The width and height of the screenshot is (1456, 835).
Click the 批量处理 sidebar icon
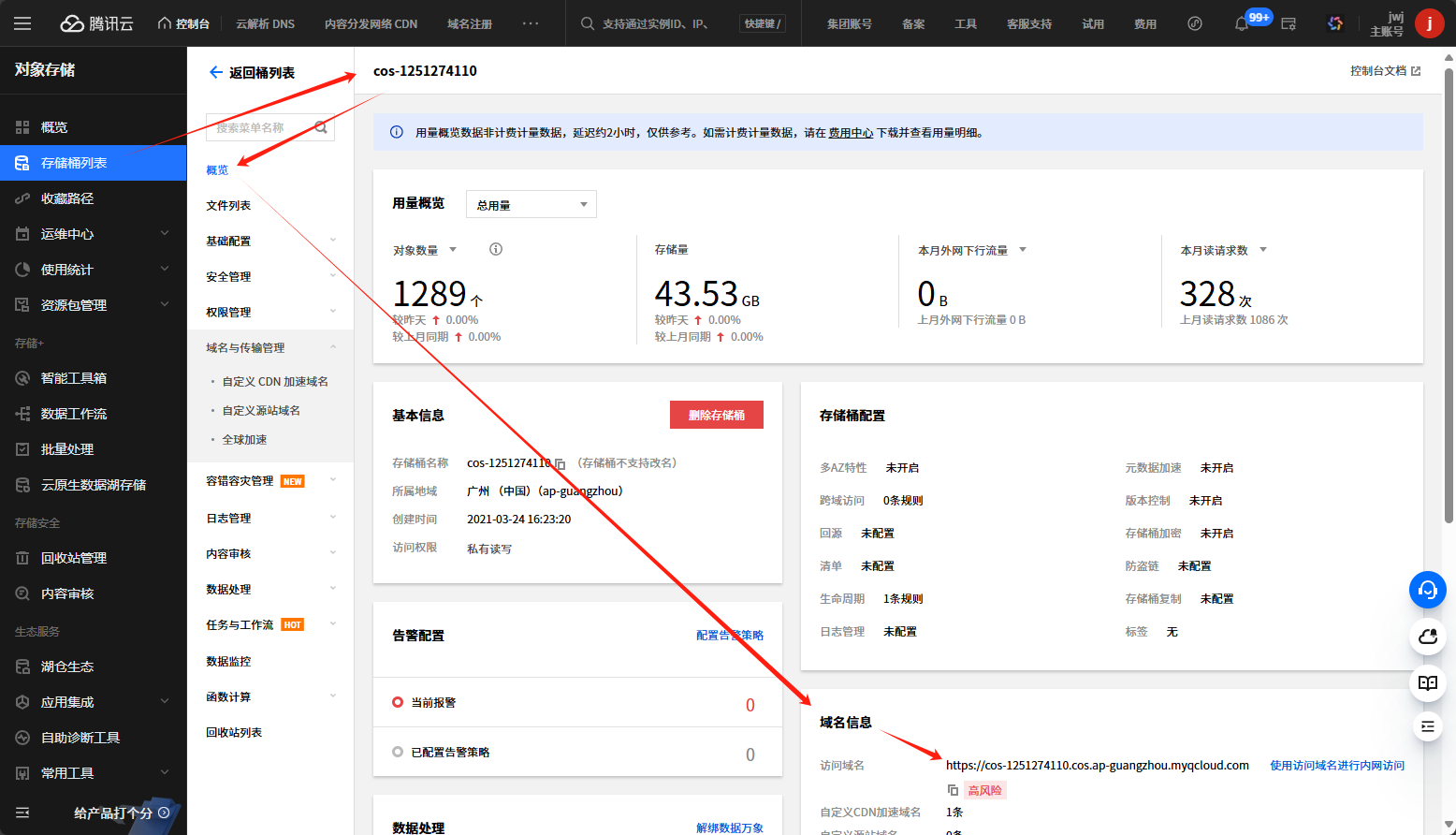(x=22, y=449)
